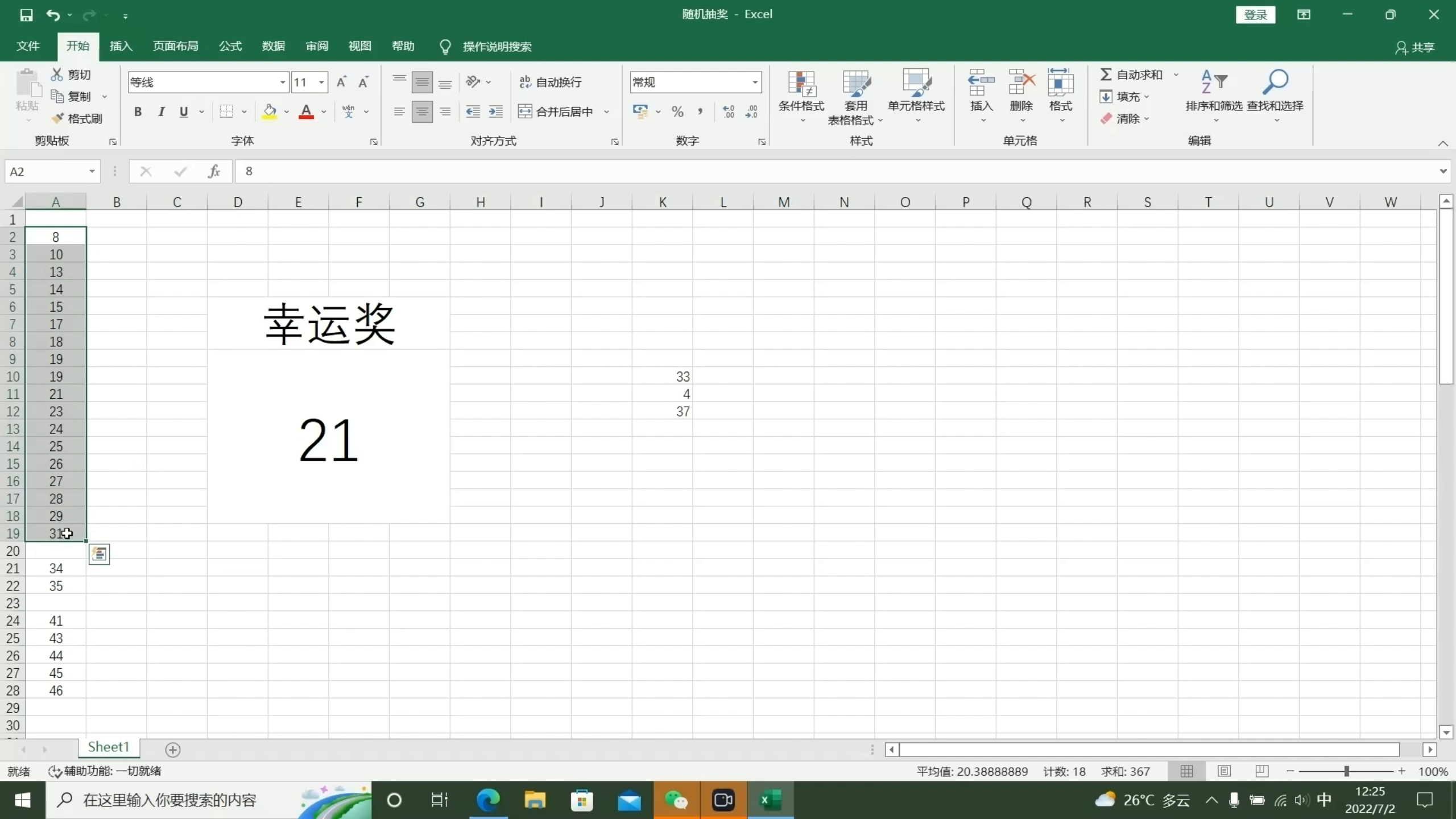Open Cell Styles (单元格样式)
The width and height of the screenshot is (1456, 819).
tap(916, 96)
